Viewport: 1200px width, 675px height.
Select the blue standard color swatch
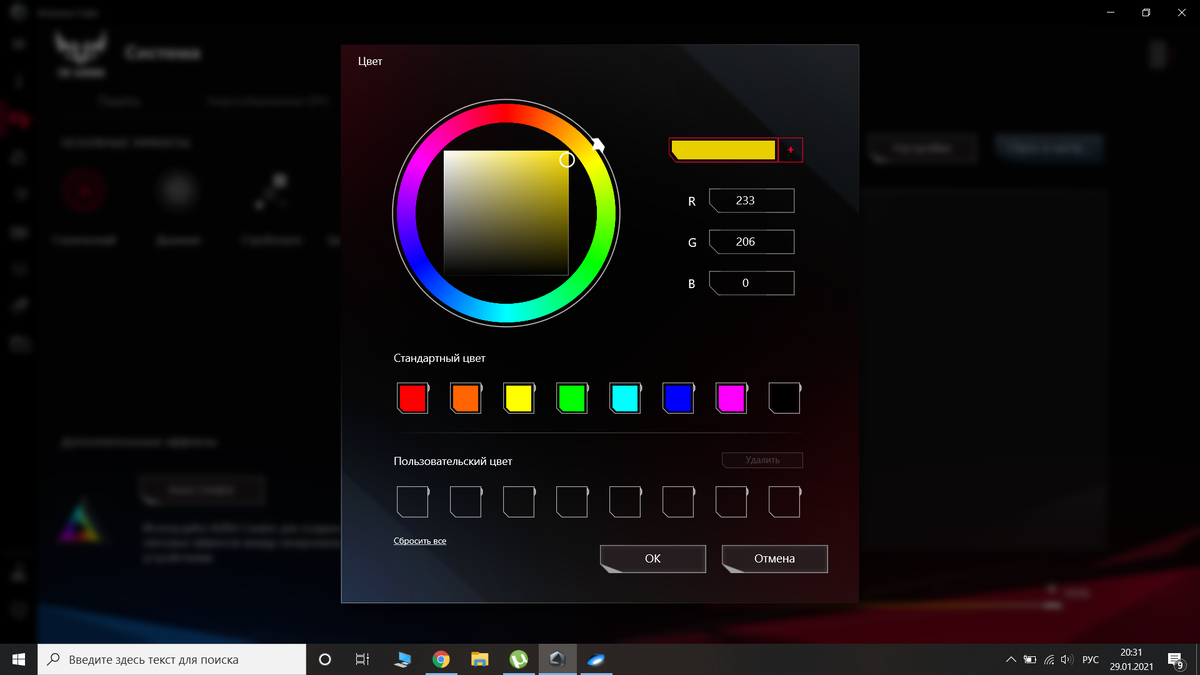679,398
